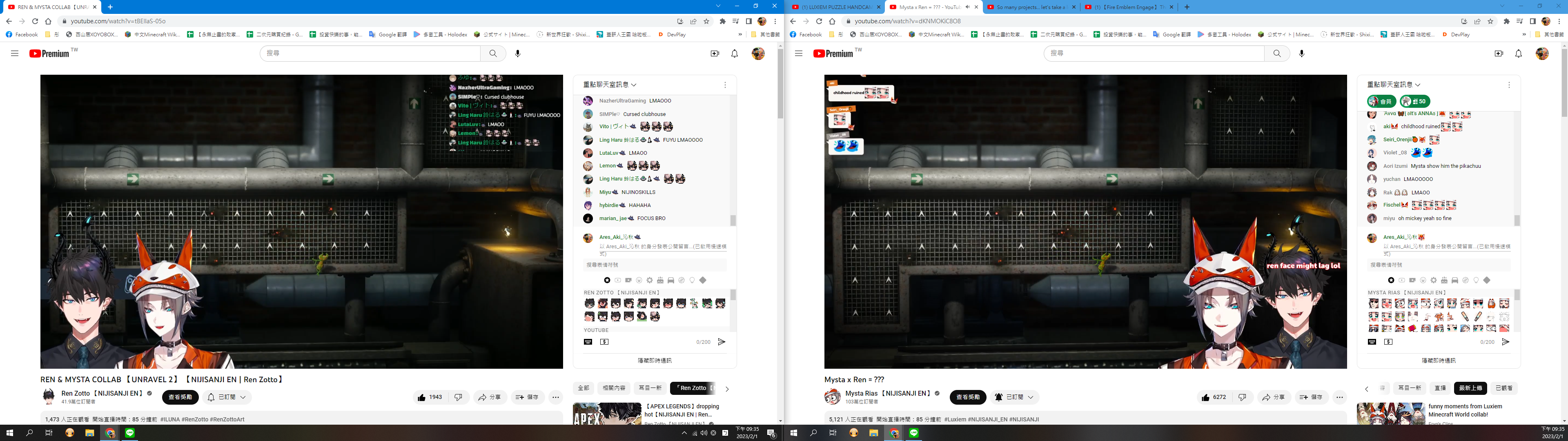Reload the page in left window
Image resolution: width=1568 pixels, height=441 pixels.
tap(35, 21)
